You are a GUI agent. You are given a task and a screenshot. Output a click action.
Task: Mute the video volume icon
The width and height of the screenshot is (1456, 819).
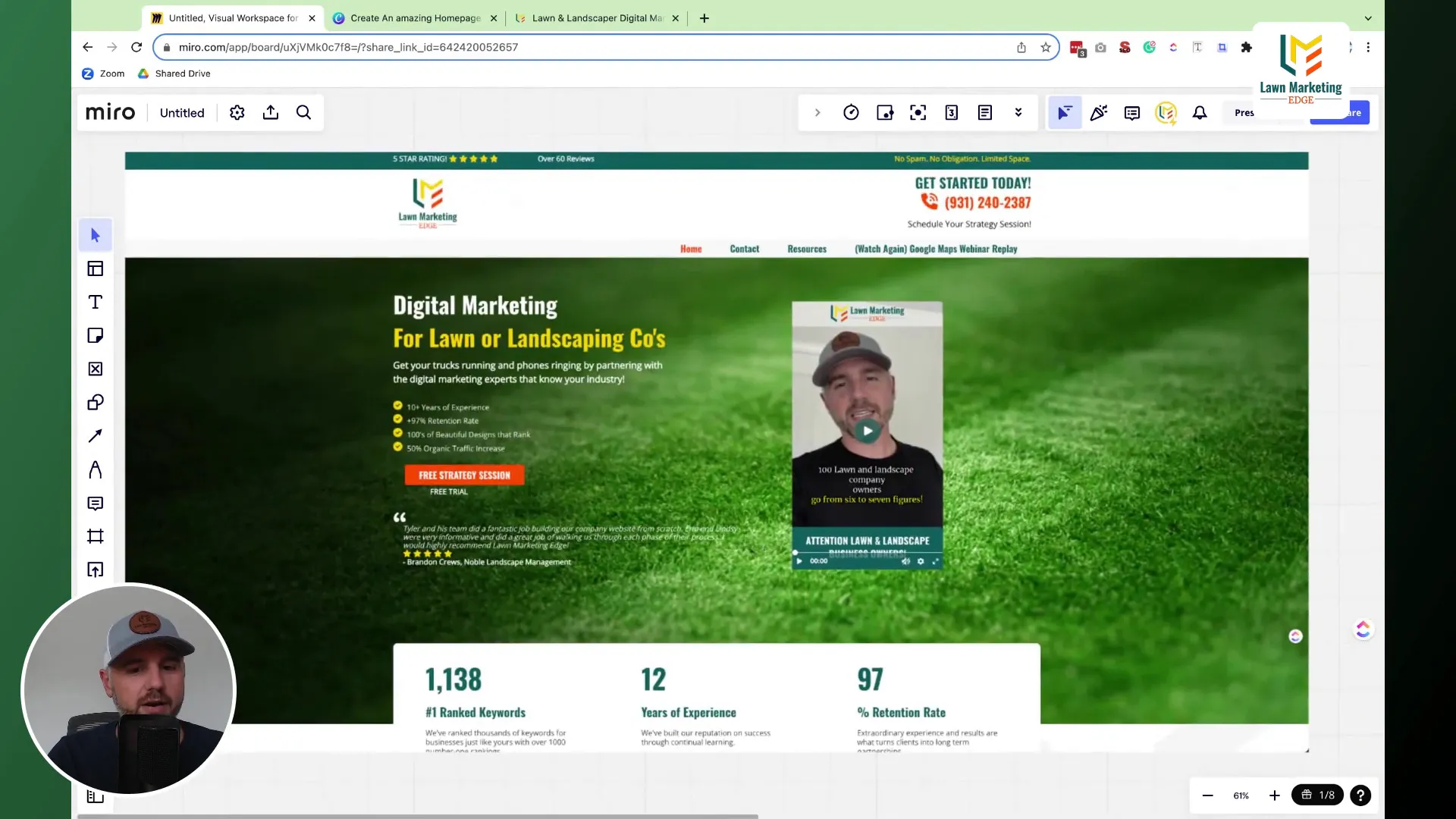click(905, 561)
